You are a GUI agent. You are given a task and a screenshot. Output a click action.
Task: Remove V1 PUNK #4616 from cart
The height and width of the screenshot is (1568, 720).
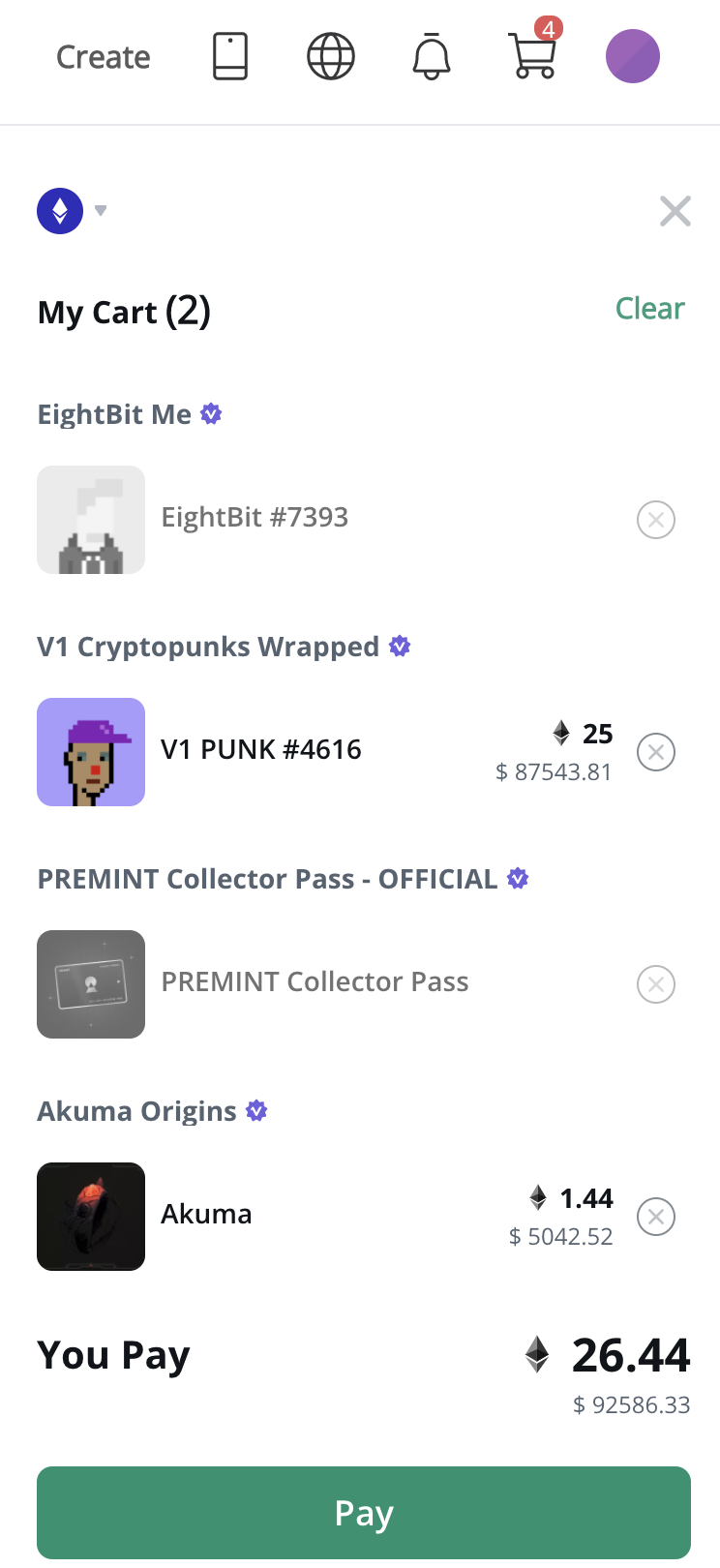[x=656, y=752]
